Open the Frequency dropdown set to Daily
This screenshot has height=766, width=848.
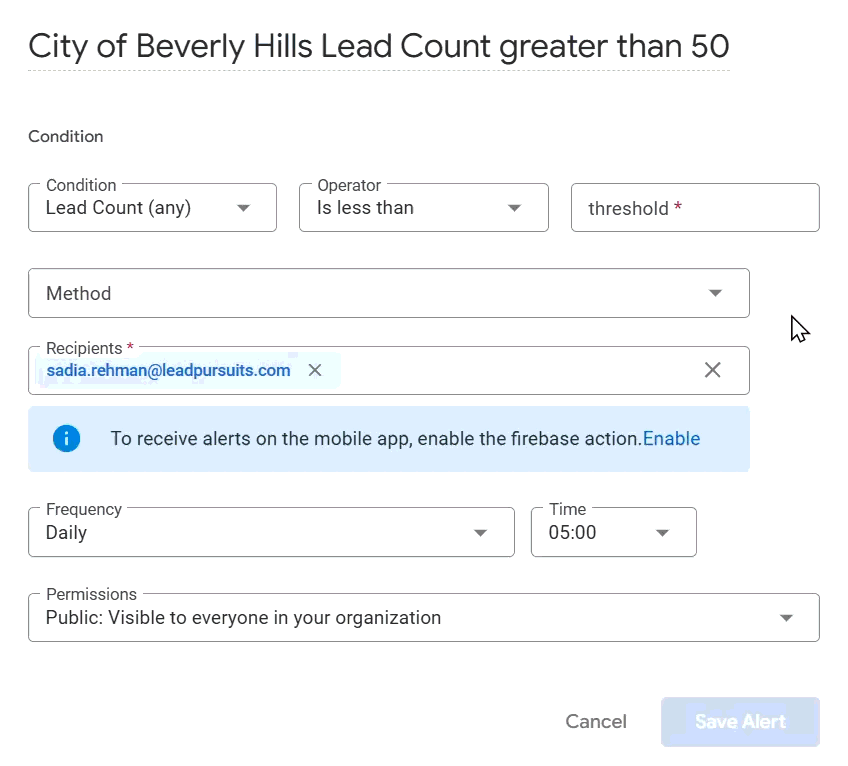click(x=271, y=532)
